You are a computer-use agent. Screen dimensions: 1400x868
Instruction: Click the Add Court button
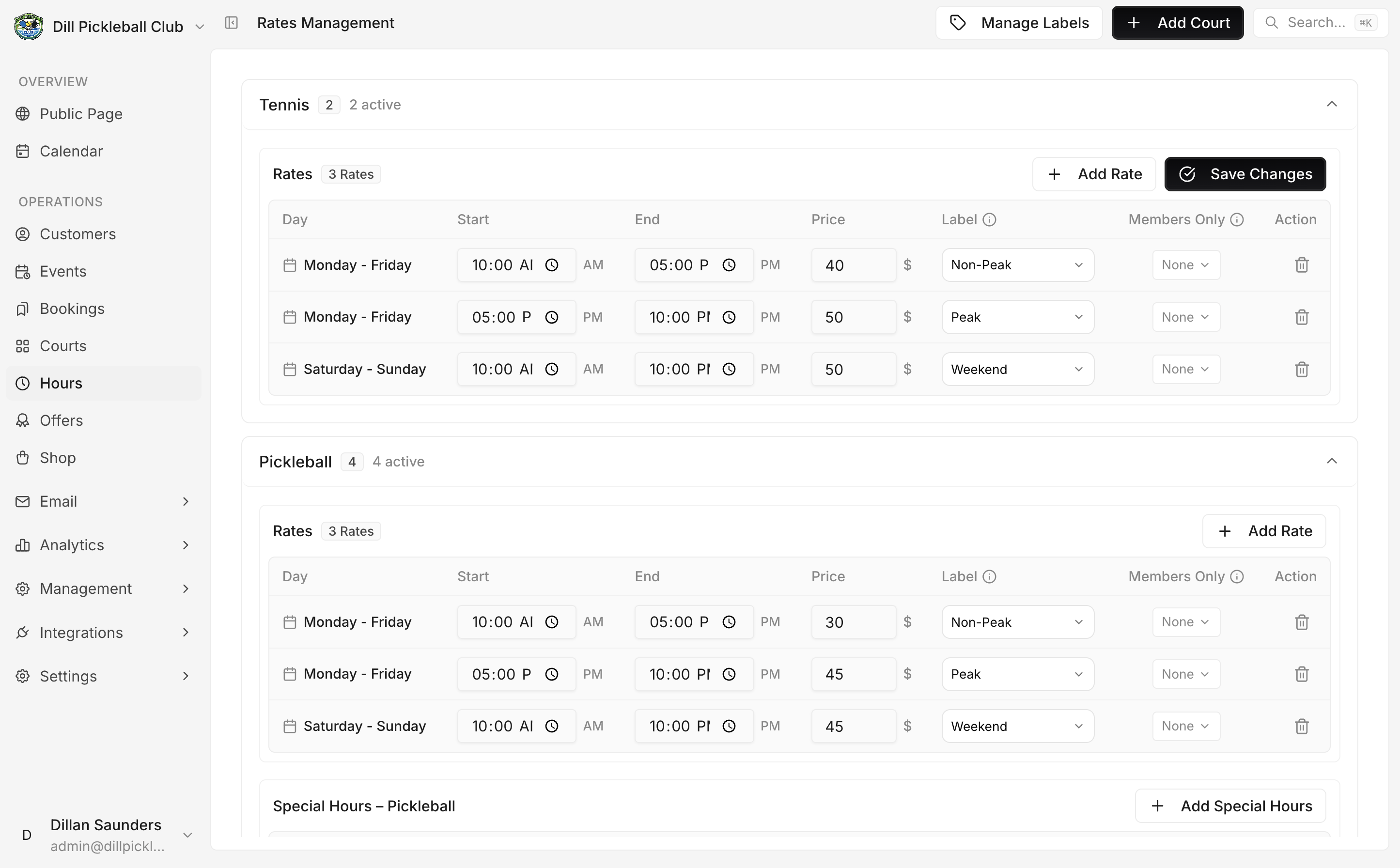tap(1177, 23)
